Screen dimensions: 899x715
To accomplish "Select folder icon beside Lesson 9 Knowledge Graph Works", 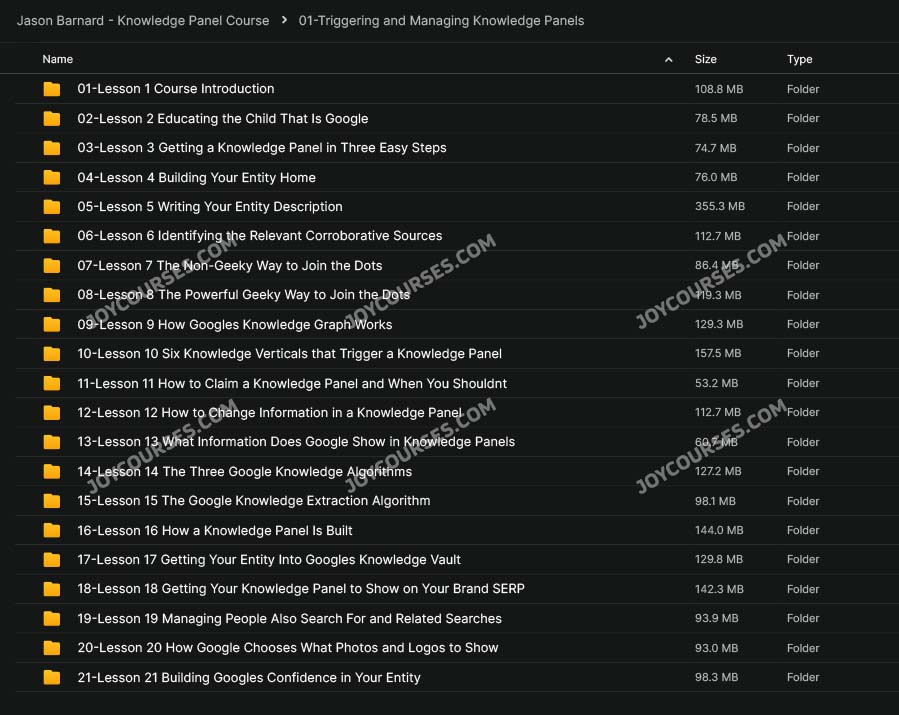I will pos(52,325).
